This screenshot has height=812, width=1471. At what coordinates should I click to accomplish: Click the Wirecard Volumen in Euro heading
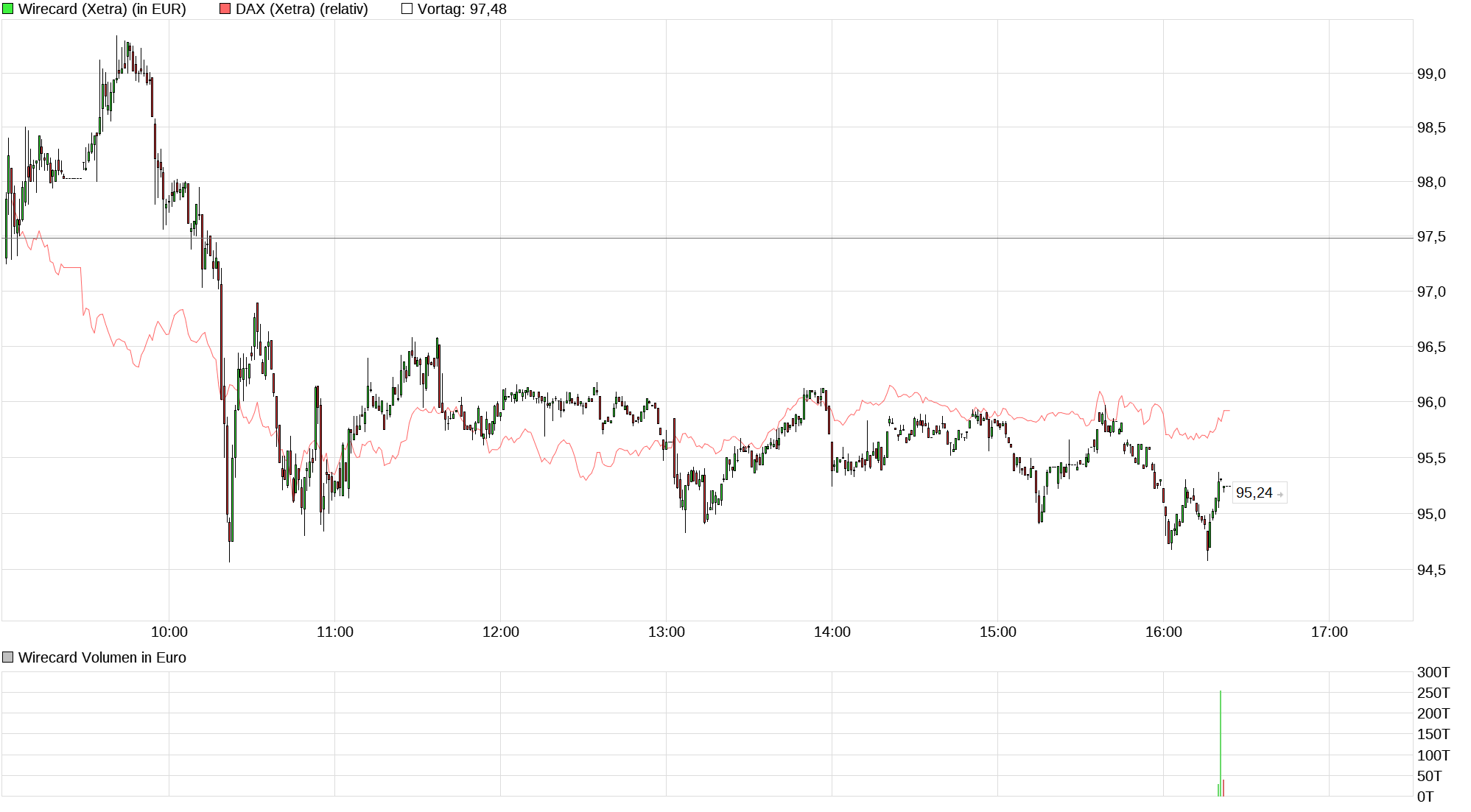[x=102, y=657]
